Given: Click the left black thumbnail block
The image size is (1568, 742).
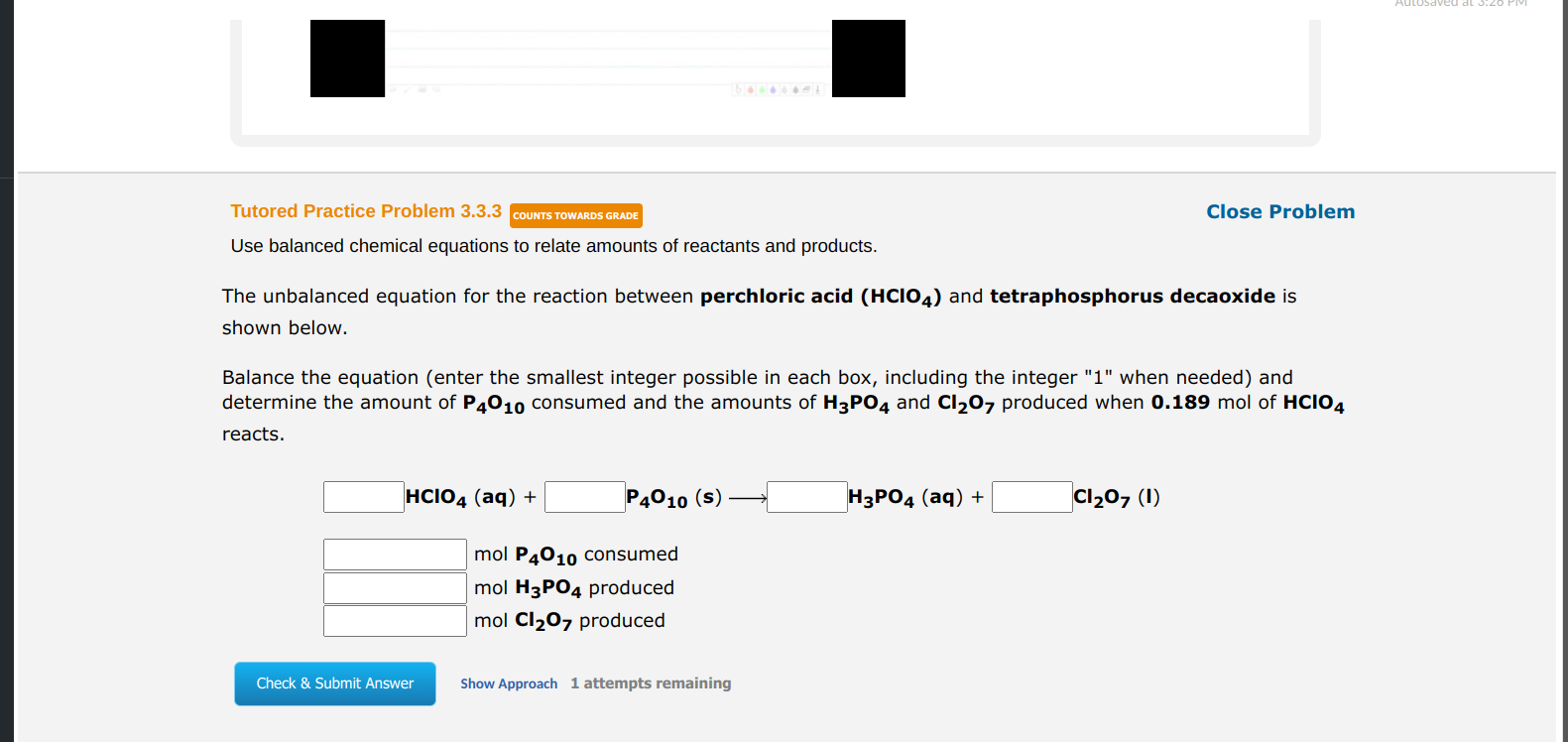Looking at the screenshot, I should pos(347,59).
